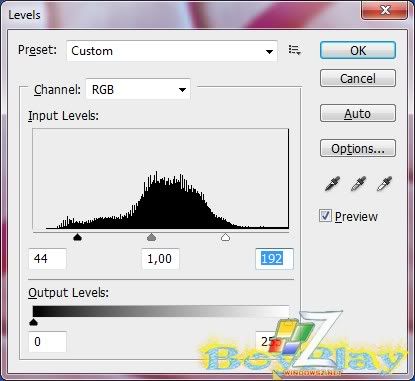Click the shadow input field showing 44
The image size is (415, 381).
[47, 259]
